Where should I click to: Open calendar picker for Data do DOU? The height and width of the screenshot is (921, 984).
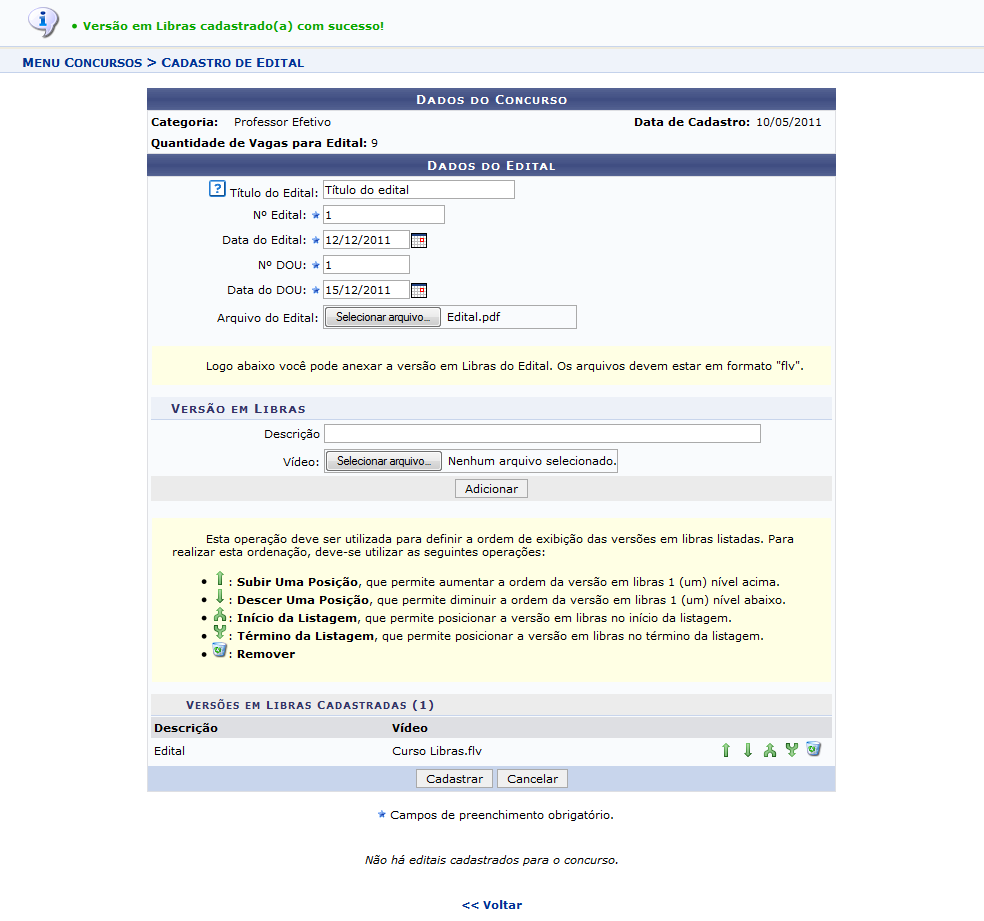(419, 290)
